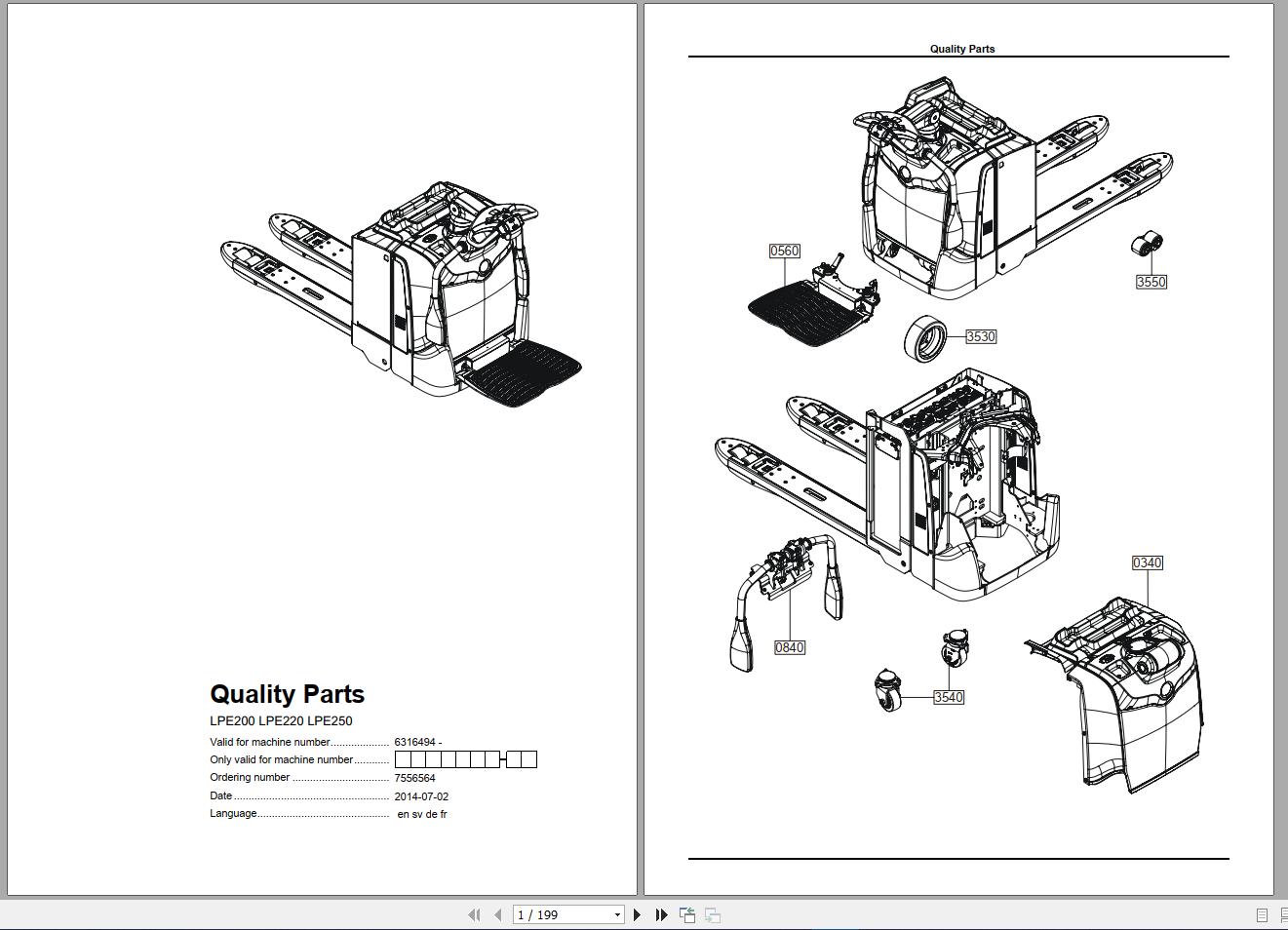Image resolution: width=1288 pixels, height=930 pixels.
Task: Go to the previous page
Action: tap(498, 914)
